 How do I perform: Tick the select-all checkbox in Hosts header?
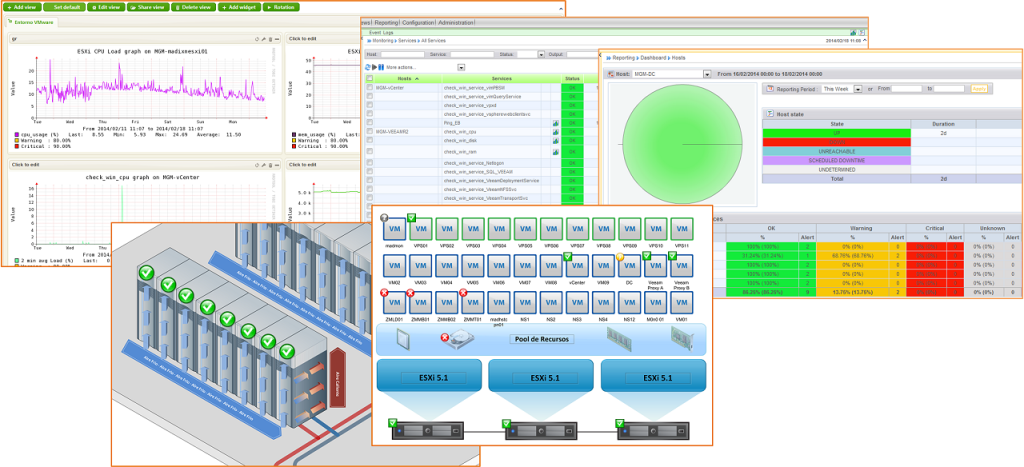tap(370, 78)
